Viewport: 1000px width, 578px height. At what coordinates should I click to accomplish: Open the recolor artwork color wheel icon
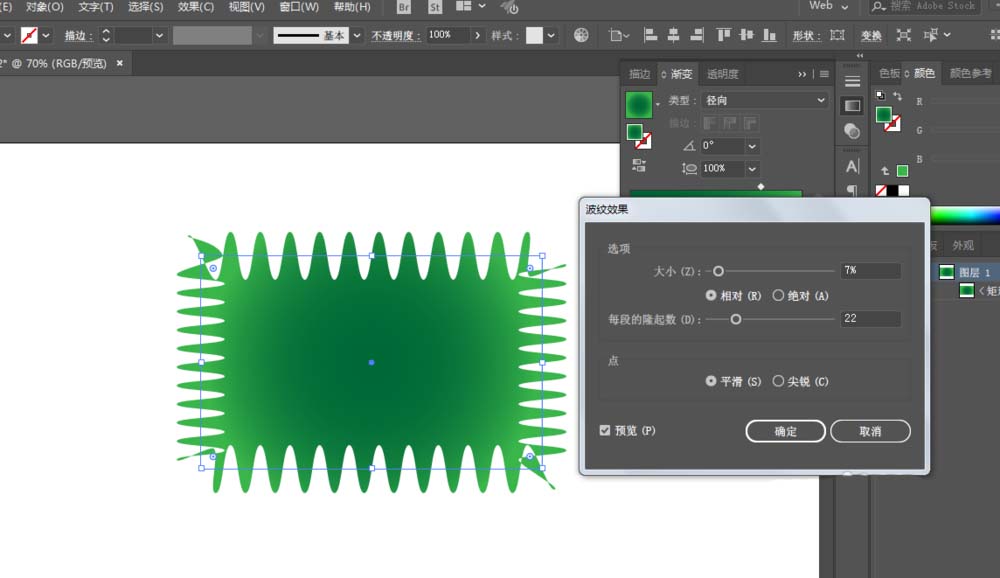pyautogui.click(x=581, y=35)
